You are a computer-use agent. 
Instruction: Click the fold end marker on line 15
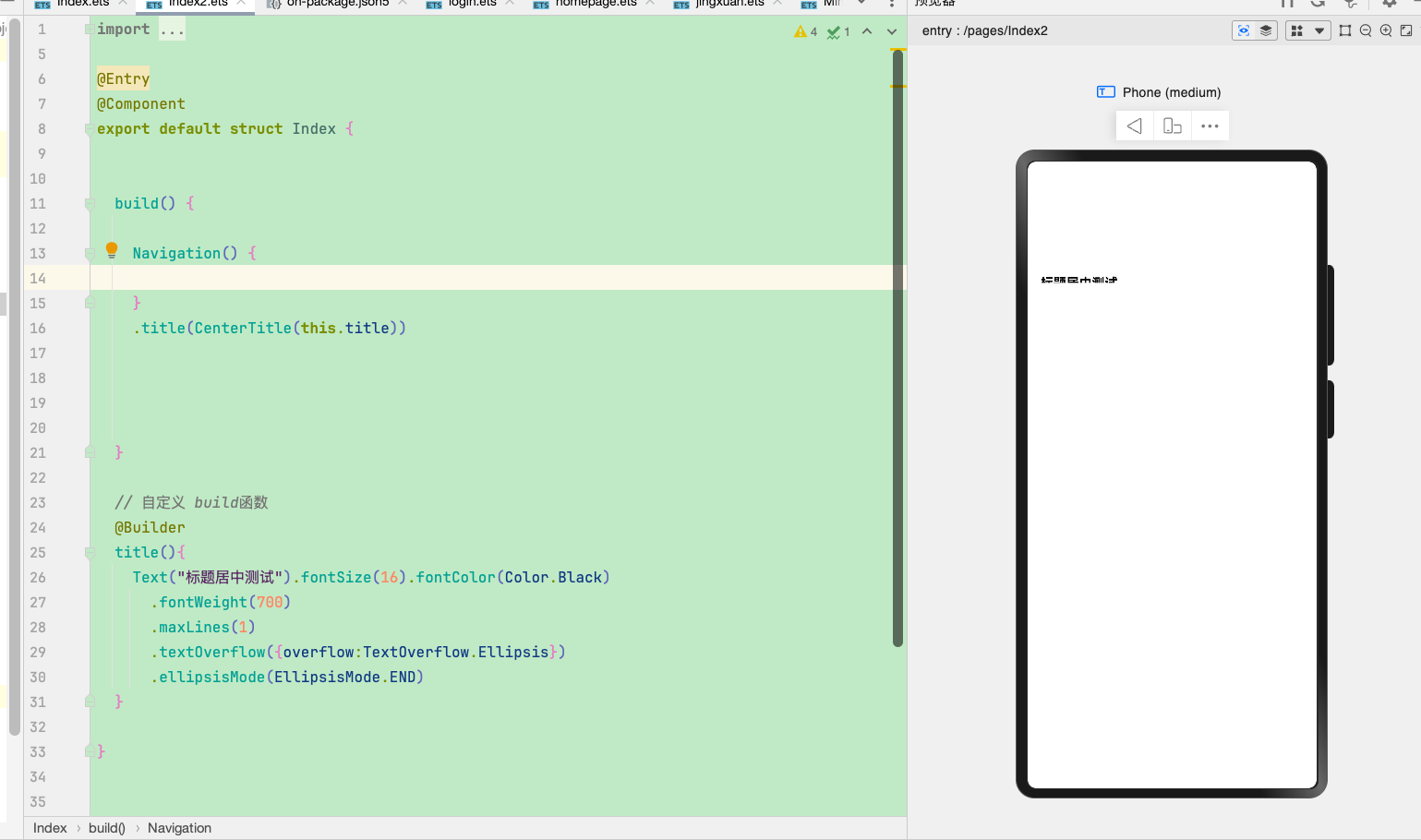click(90, 303)
